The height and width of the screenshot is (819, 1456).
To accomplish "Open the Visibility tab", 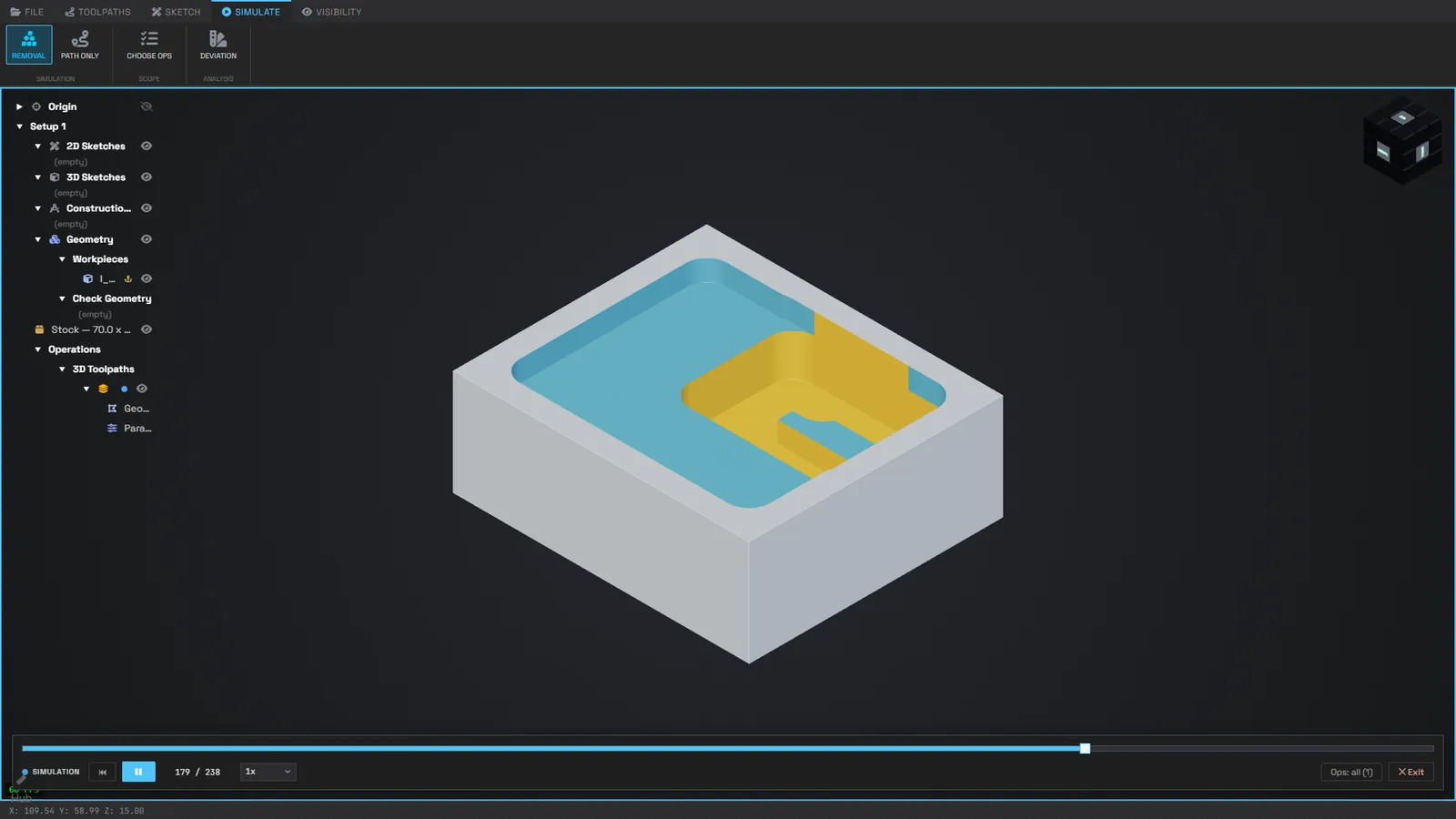I will (x=332, y=12).
